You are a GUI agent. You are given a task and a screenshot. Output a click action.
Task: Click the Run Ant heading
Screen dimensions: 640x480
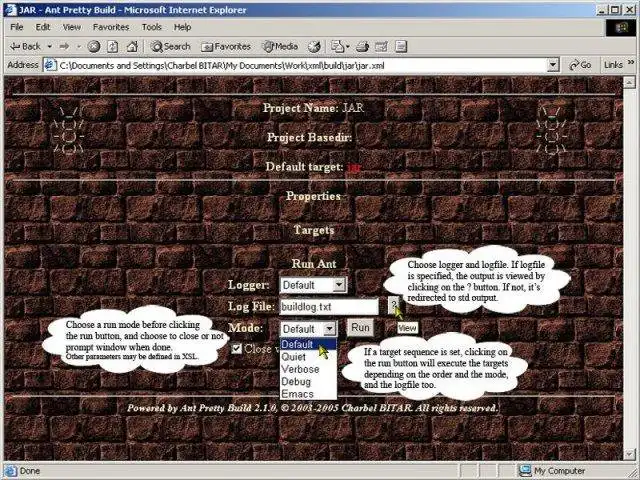[x=314, y=264]
